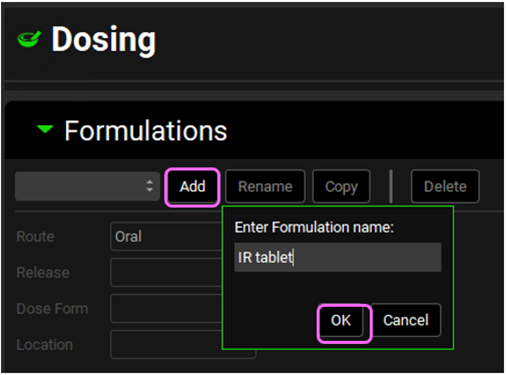Open the Route dropdown showing Oral

[166, 237]
